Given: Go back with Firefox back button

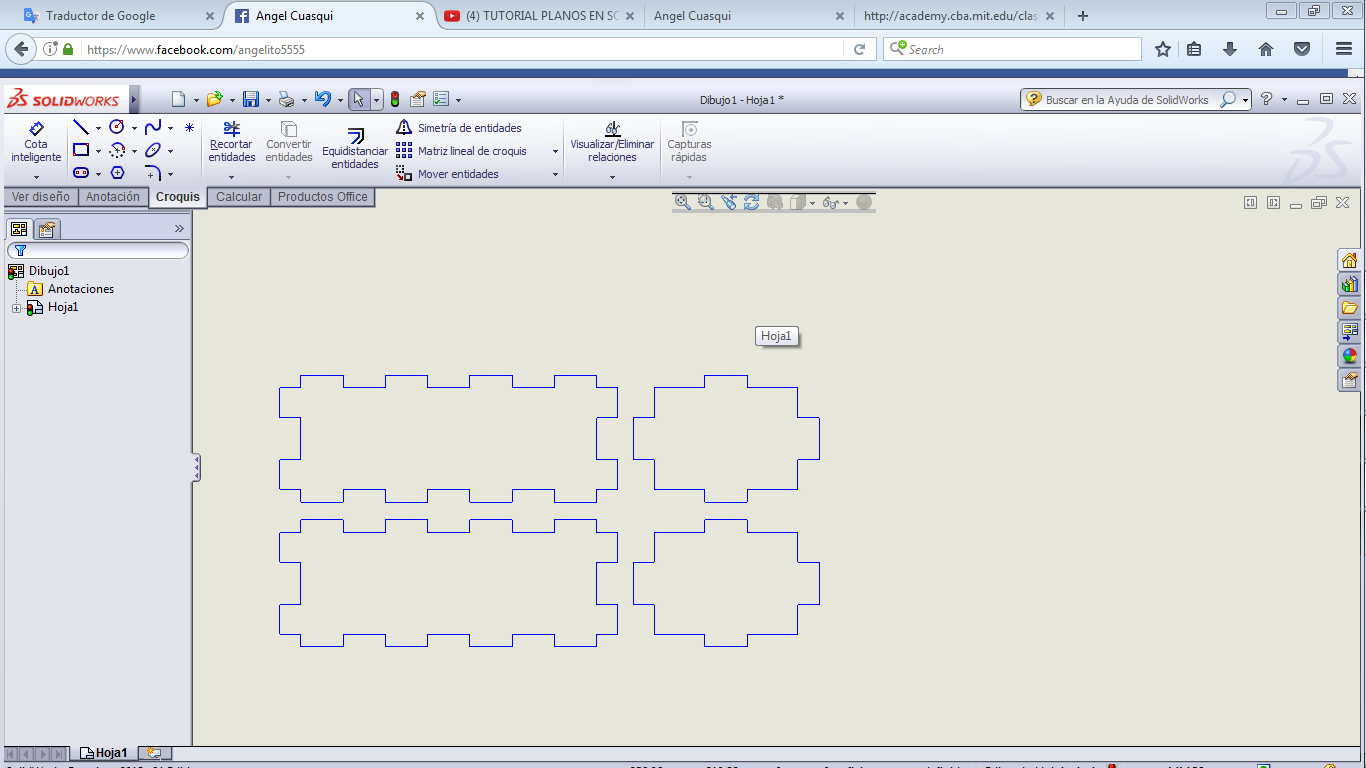Looking at the screenshot, I should (21, 49).
